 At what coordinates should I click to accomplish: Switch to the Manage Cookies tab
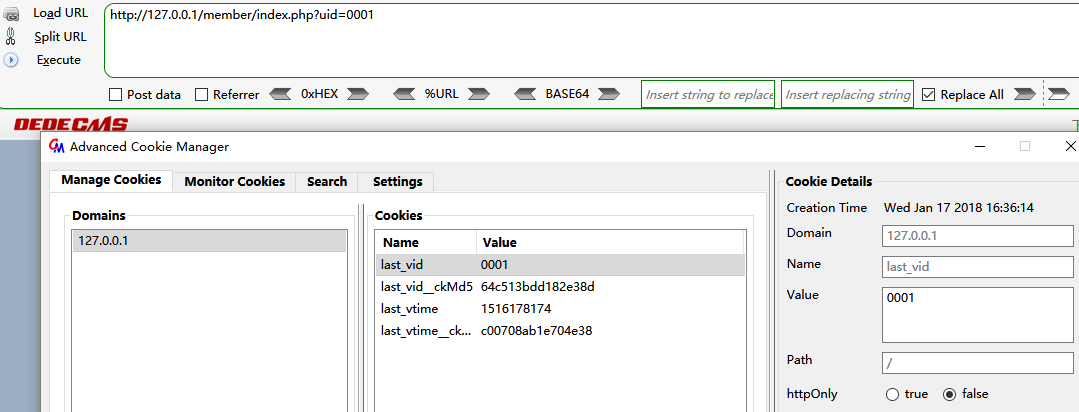pyautogui.click(x=111, y=180)
